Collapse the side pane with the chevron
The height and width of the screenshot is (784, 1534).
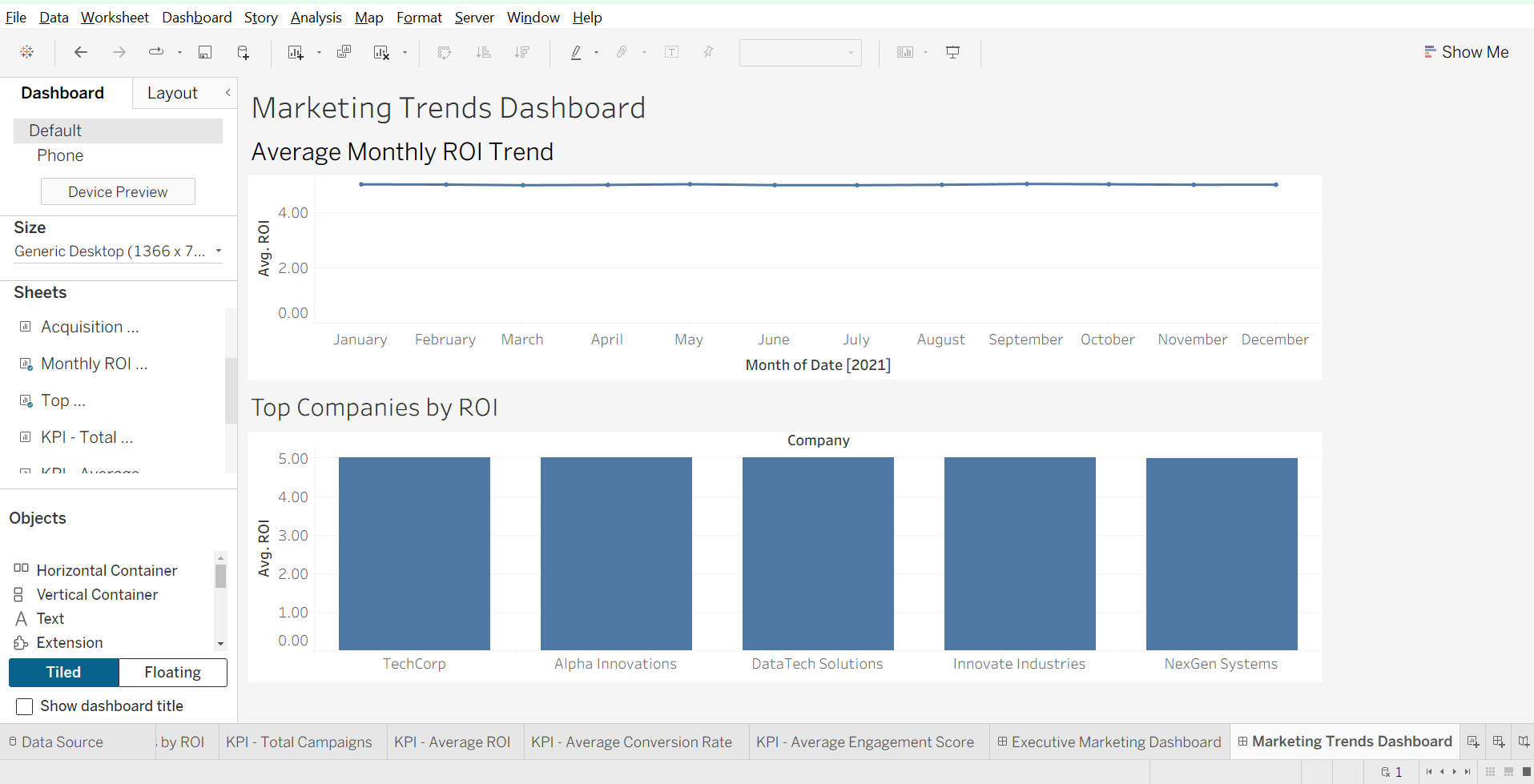(x=228, y=93)
